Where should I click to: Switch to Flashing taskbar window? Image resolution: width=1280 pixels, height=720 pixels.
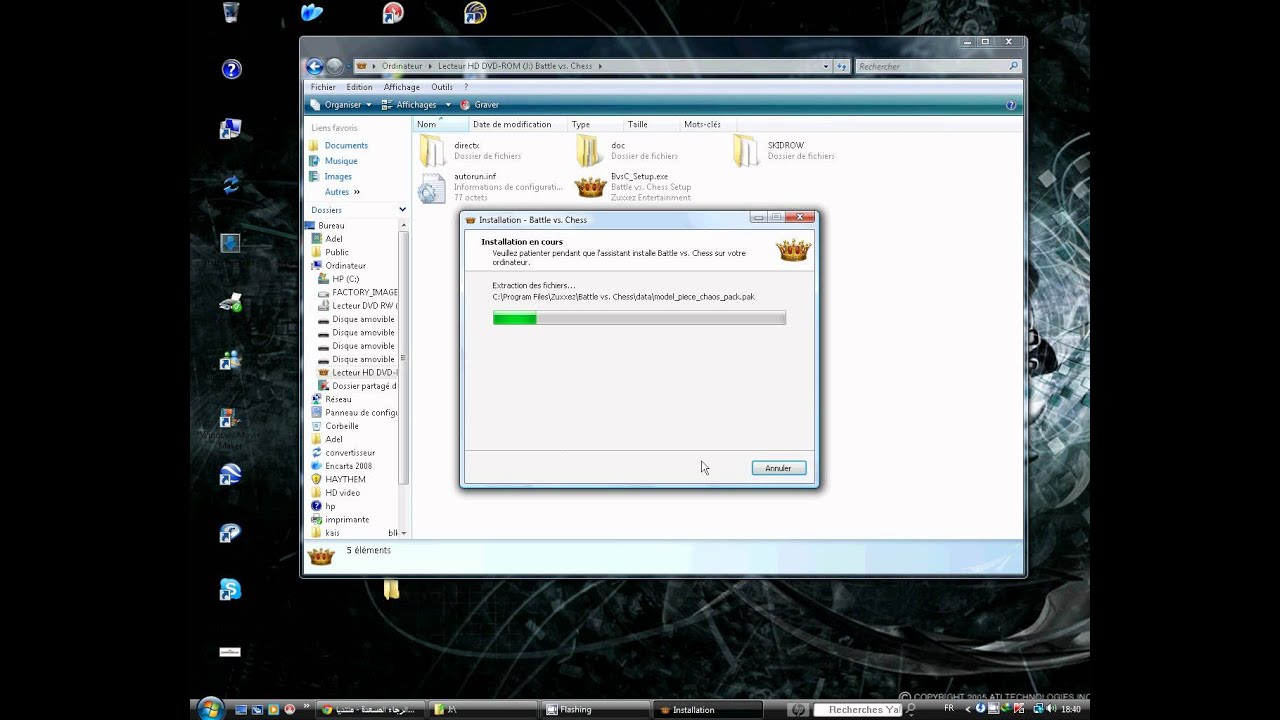[x=596, y=710]
